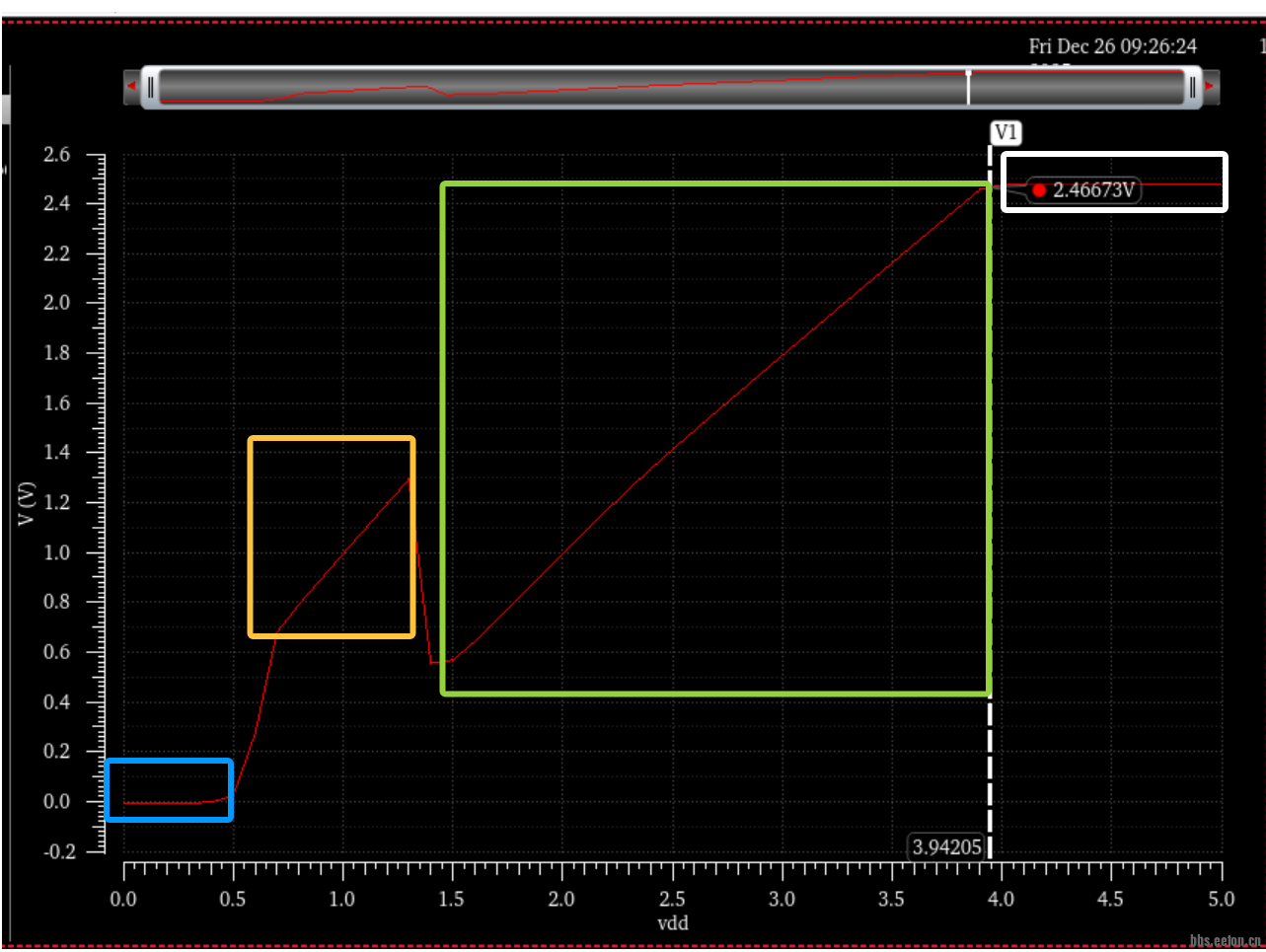This screenshot has height=952, width=1266.
Task: Select the V (V) y-axis label
Action: (x=27, y=503)
